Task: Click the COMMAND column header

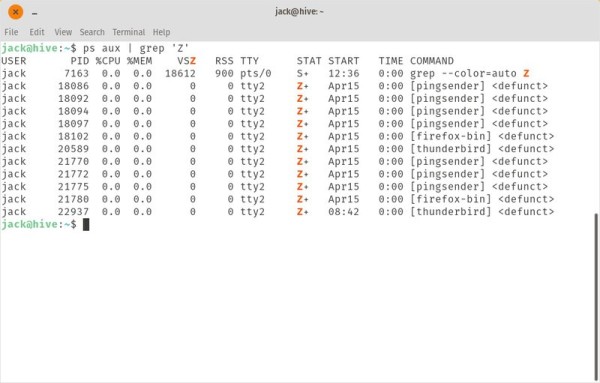Action: 432,61
